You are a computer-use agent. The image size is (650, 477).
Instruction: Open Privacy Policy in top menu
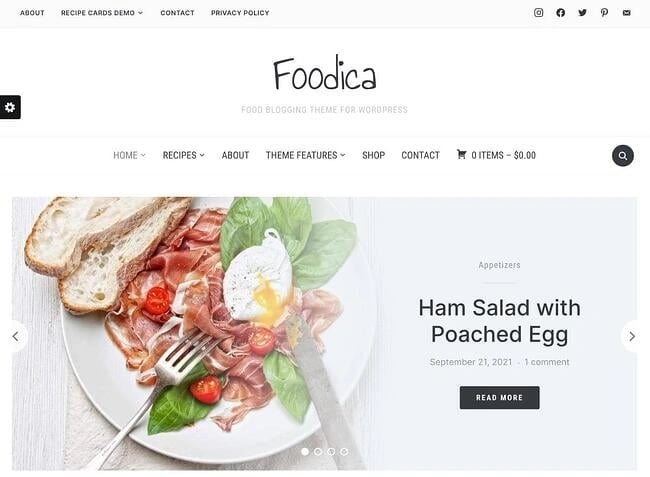(240, 13)
